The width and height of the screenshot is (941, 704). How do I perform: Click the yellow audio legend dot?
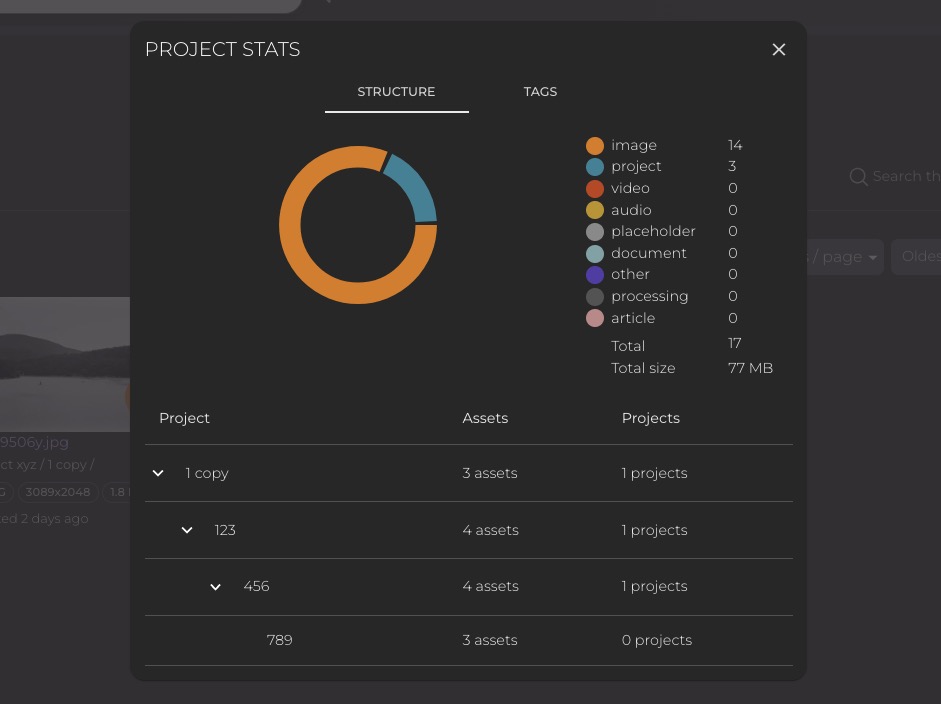[x=595, y=210]
